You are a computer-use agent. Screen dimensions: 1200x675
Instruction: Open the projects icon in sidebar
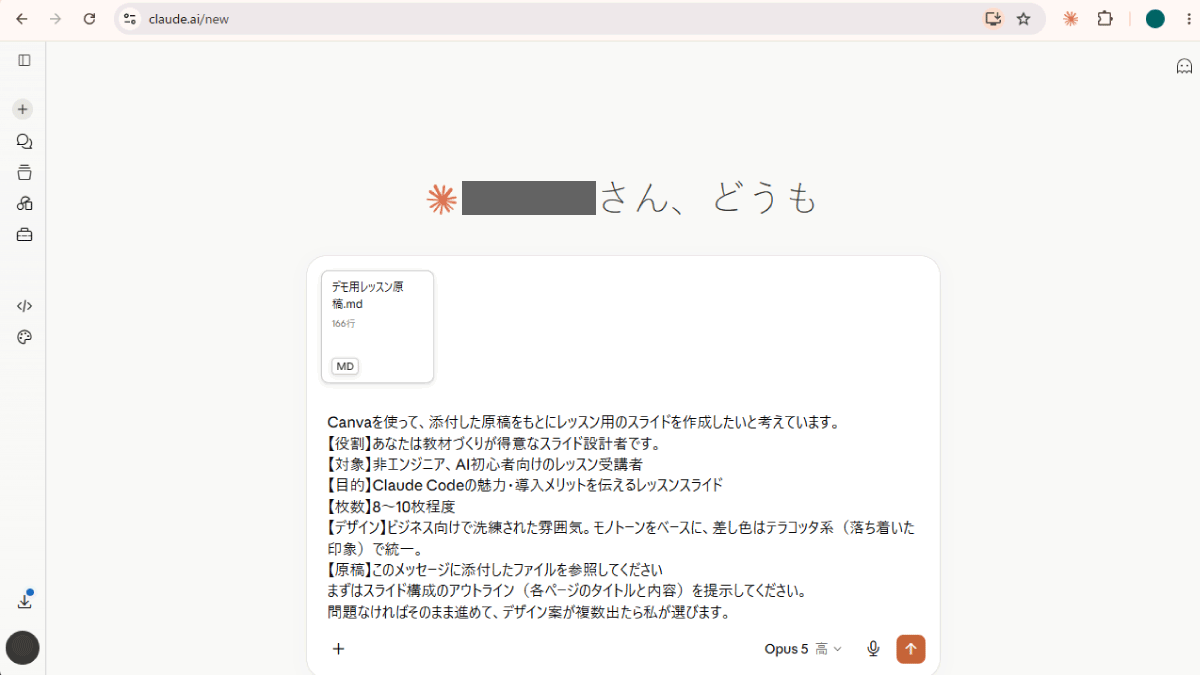pos(24,172)
